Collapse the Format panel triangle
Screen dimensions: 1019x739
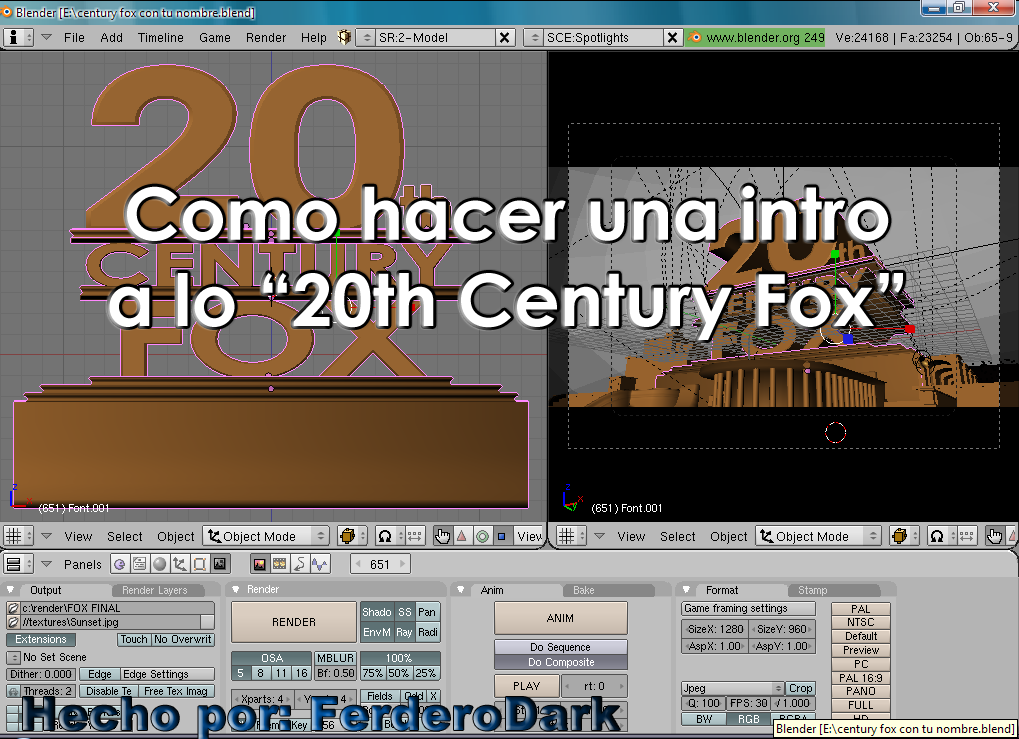686,590
